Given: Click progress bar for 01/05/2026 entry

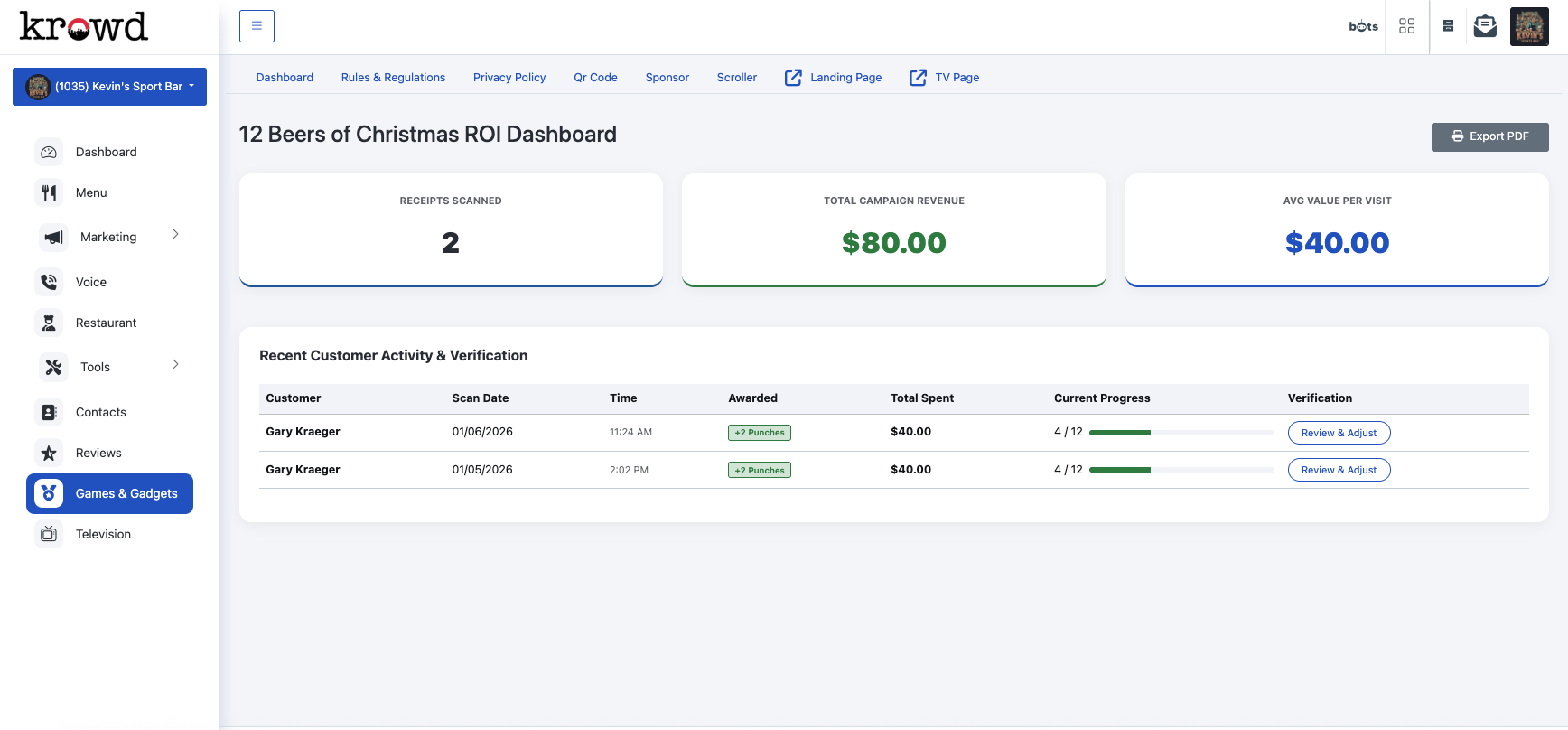Looking at the screenshot, I should [x=1181, y=470].
